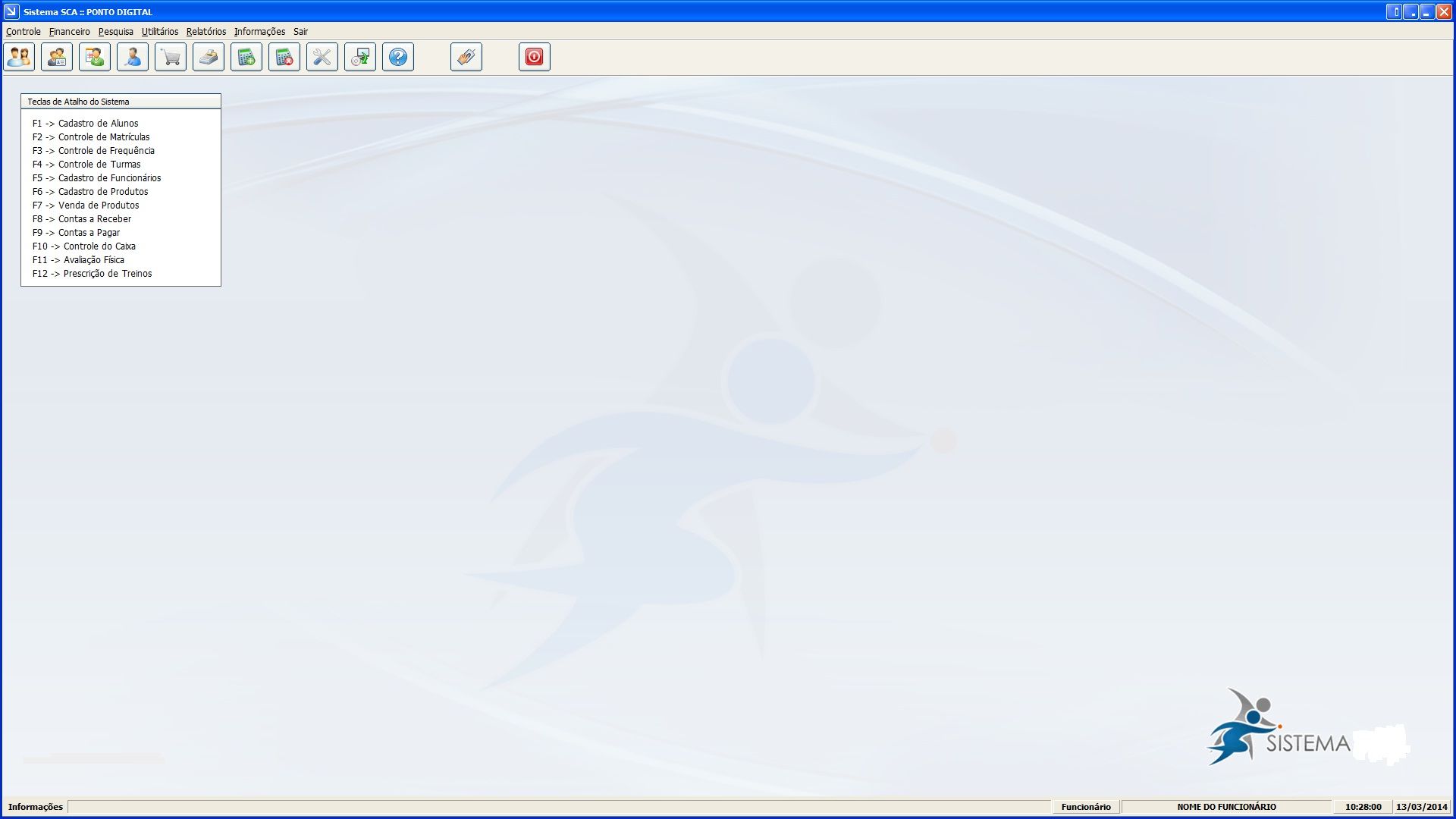Click 'F1 -> Cadastro de Alunos' shortcut line
1456x819 pixels.
click(85, 124)
